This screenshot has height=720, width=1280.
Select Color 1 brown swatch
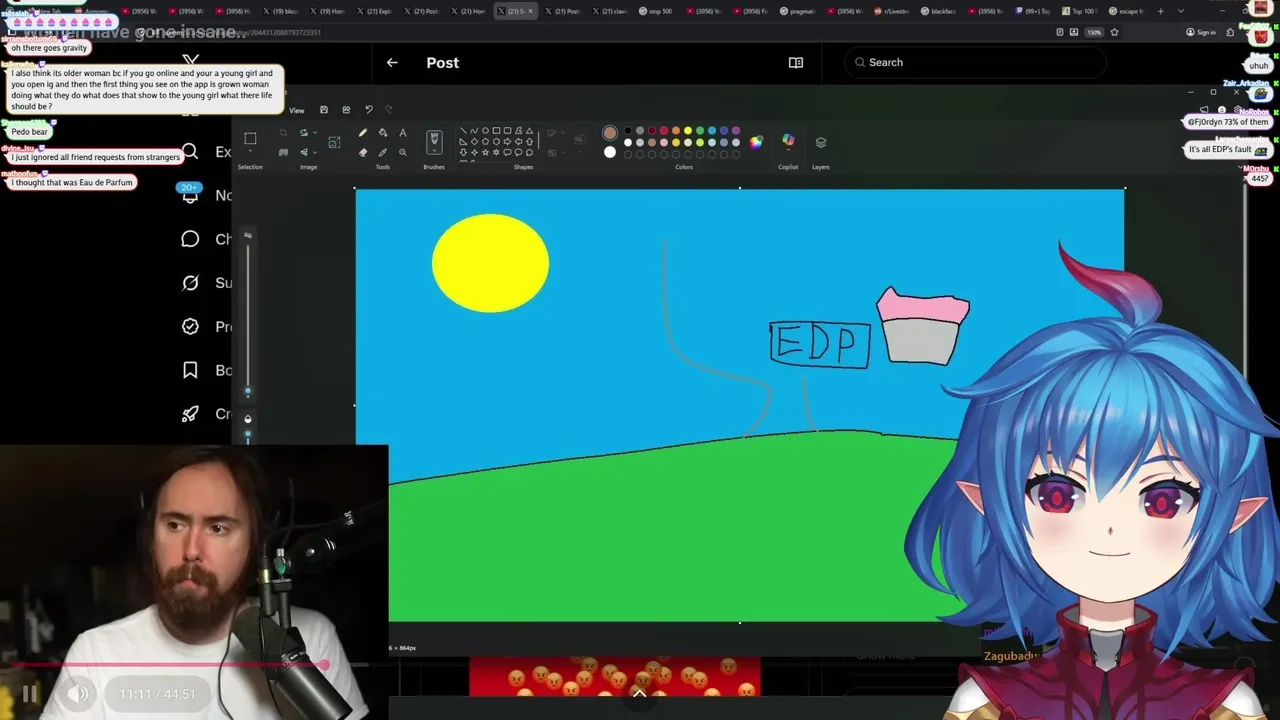click(x=610, y=133)
